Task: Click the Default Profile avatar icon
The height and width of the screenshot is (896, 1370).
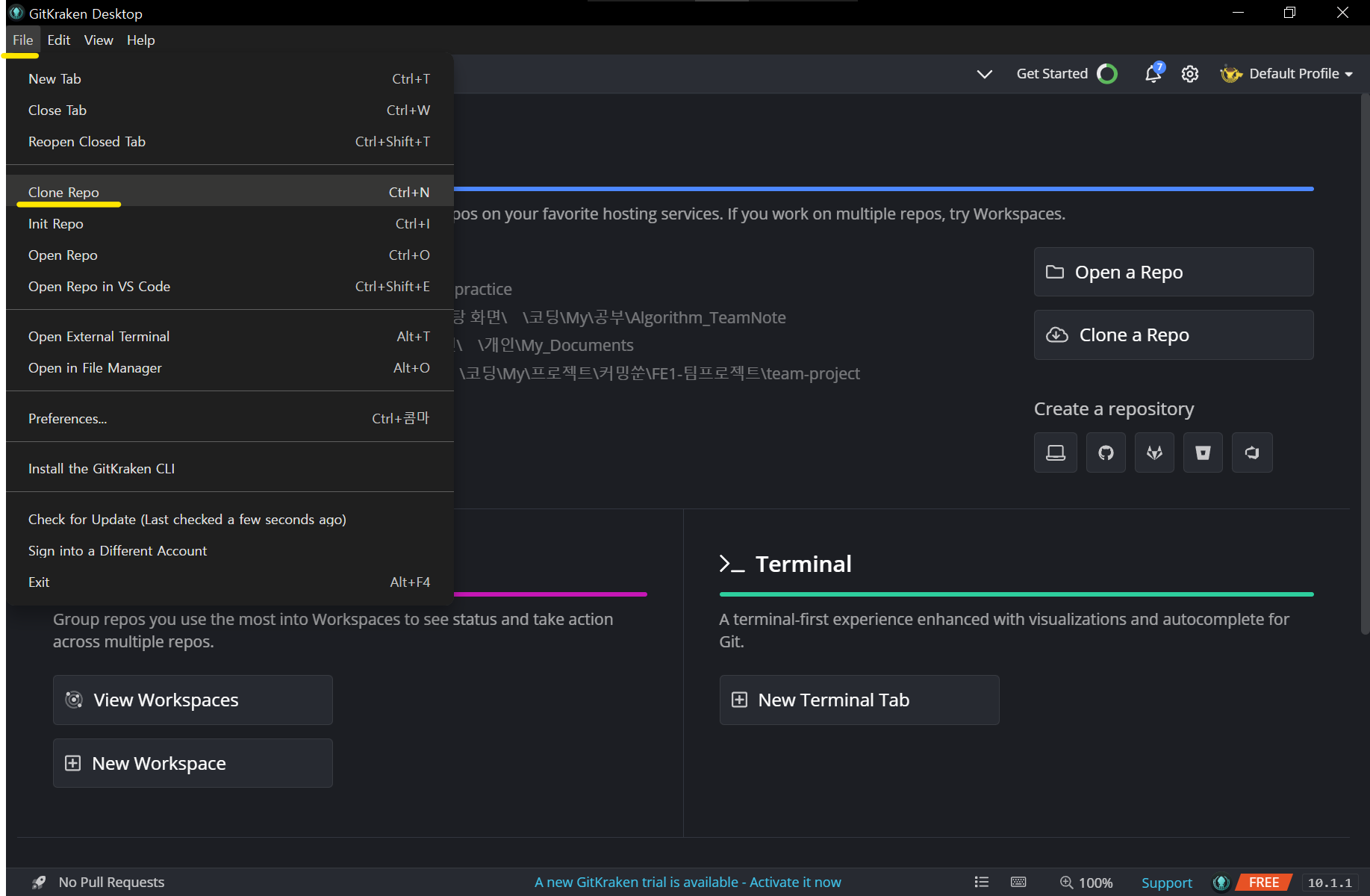Action: pyautogui.click(x=1231, y=74)
